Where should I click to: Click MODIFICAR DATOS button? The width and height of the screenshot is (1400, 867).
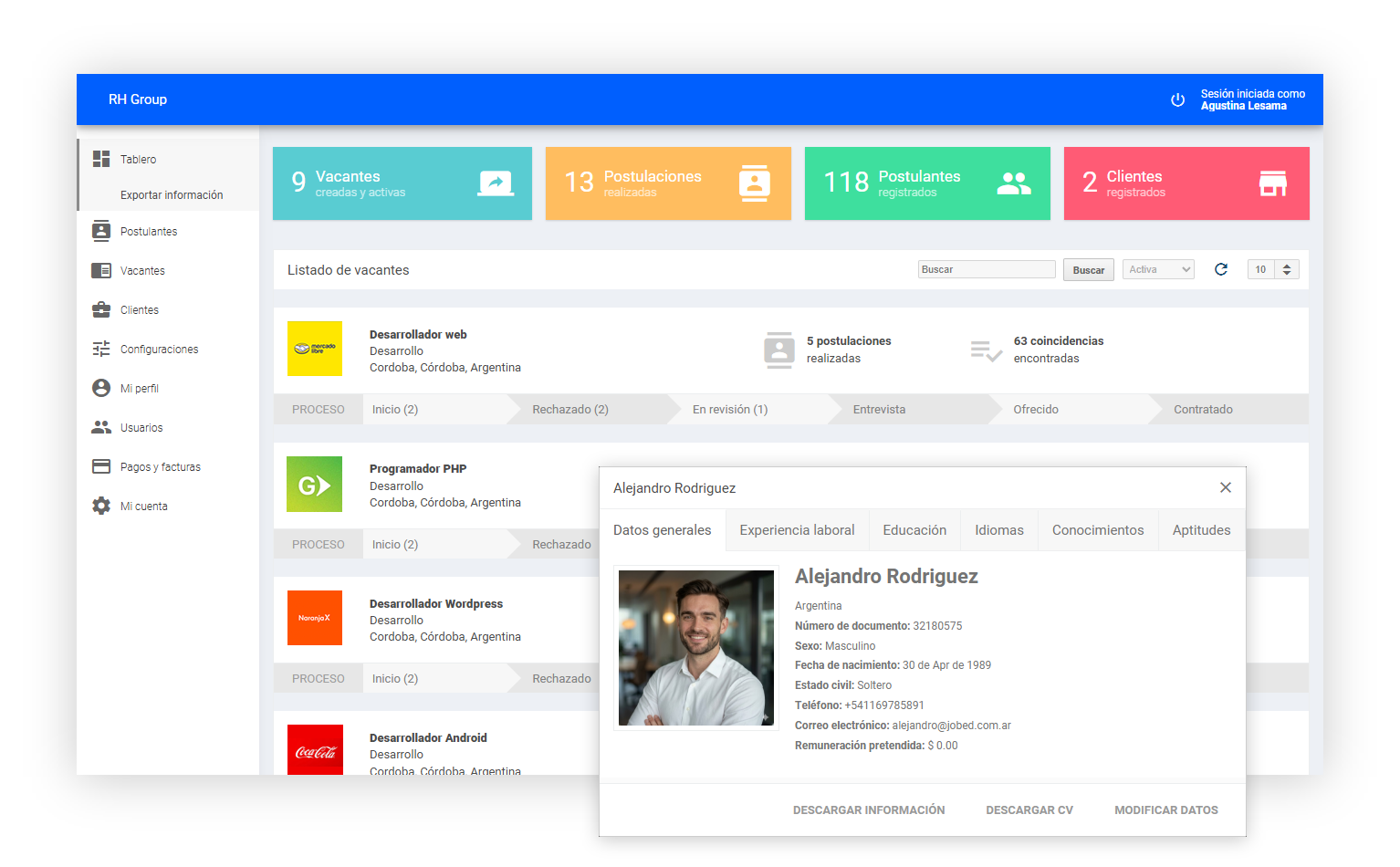point(1165,810)
